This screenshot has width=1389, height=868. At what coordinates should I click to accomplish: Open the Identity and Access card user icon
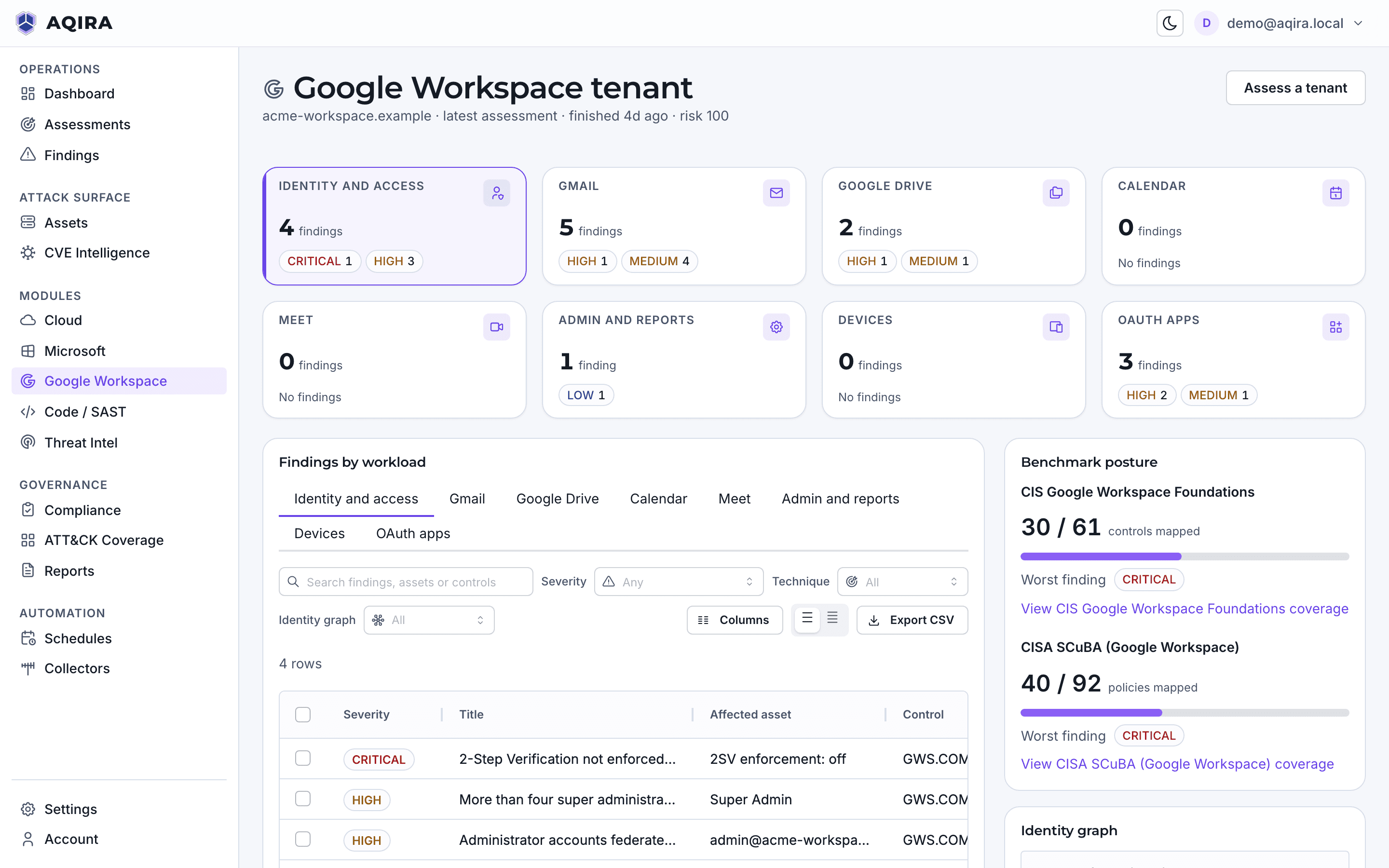(x=496, y=193)
